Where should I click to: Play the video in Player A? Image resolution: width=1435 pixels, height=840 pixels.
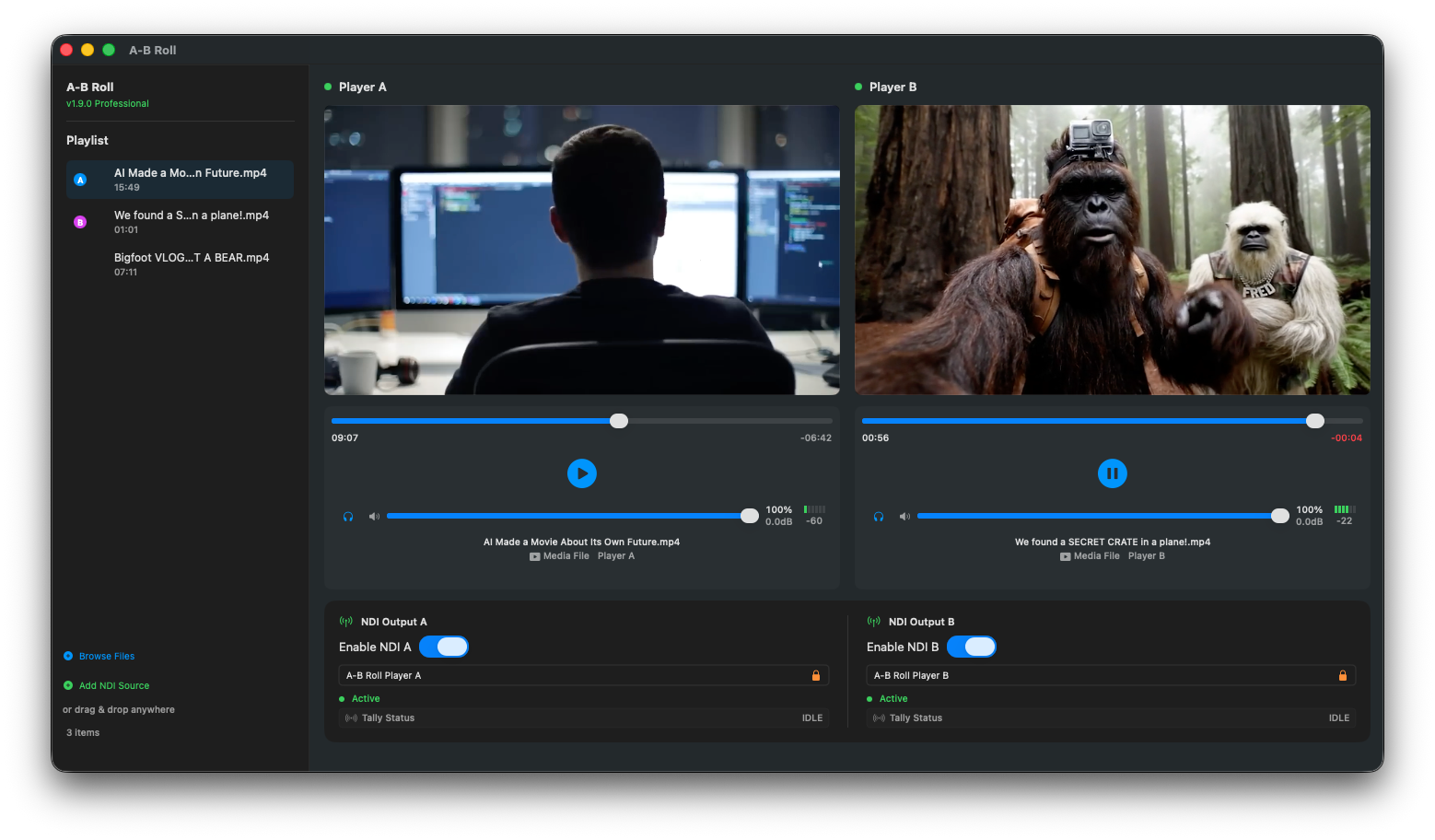[x=581, y=473]
